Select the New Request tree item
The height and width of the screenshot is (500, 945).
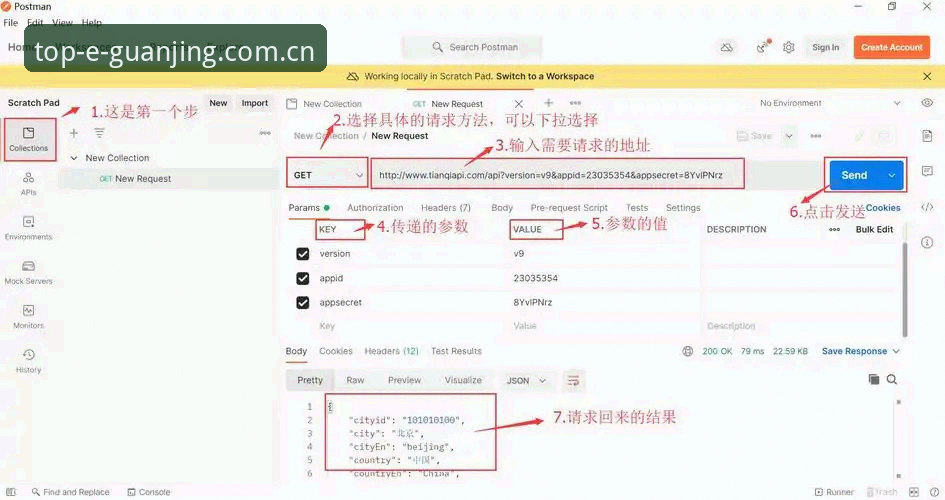pyautogui.click(x=136, y=179)
